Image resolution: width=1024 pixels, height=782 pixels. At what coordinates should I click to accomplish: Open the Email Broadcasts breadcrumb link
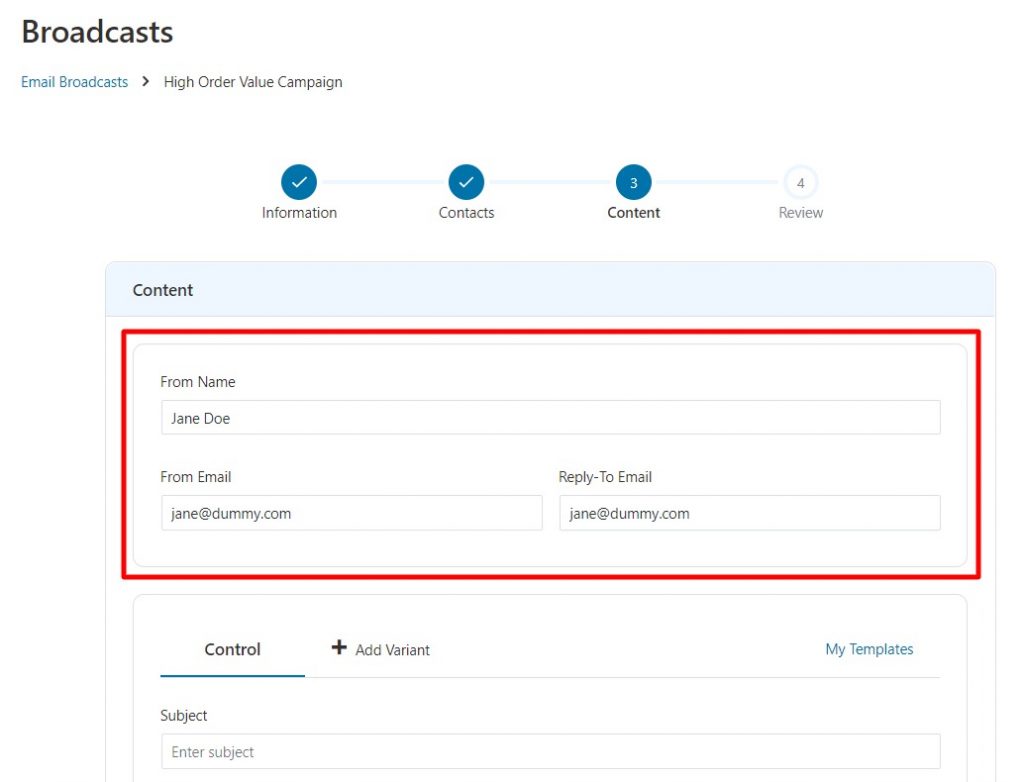pos(74,82)
